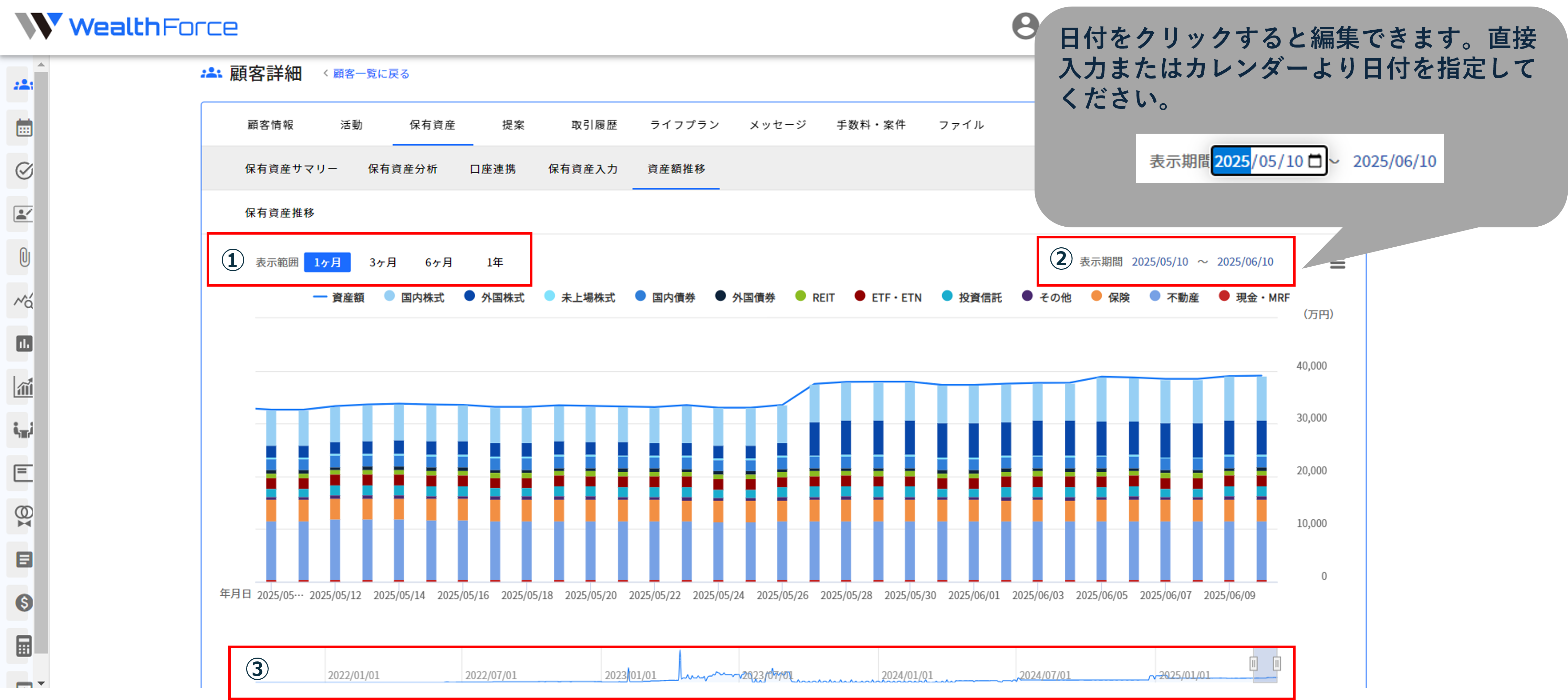This screenshot has width=1568, height=700.
Task: Open the contact card icon in the sidebar
Action: (24, 214)
